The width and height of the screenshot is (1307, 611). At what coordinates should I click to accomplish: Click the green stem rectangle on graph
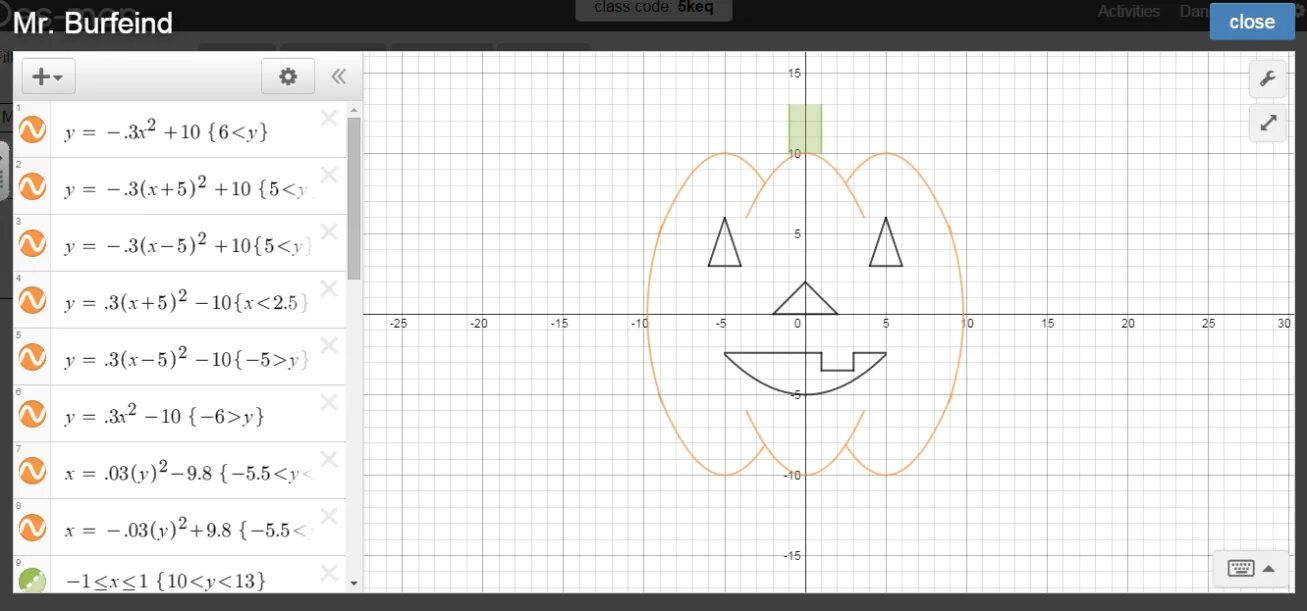(x=805, y=129)
